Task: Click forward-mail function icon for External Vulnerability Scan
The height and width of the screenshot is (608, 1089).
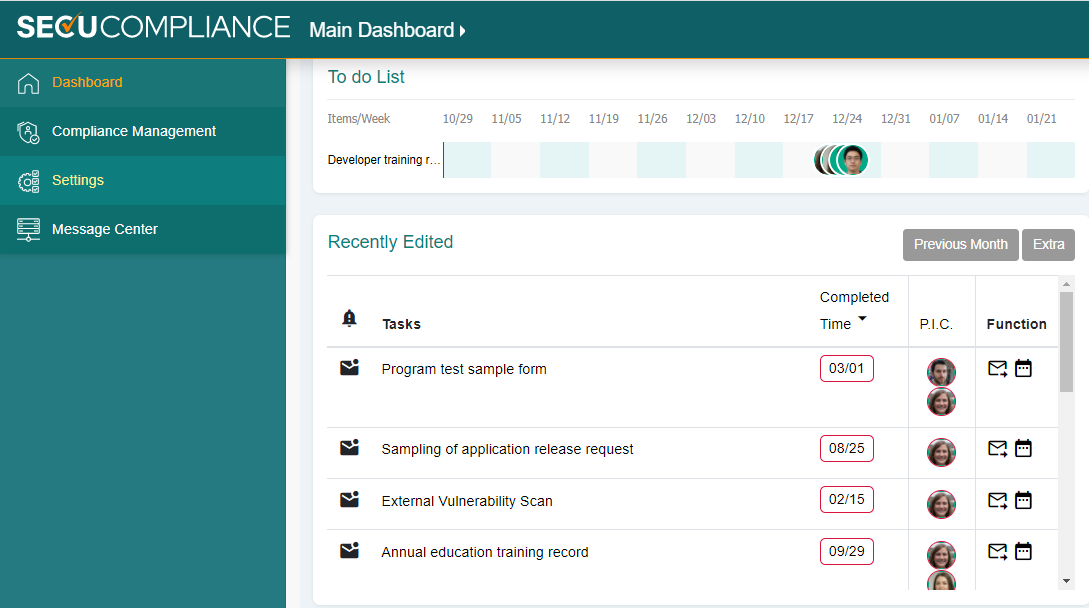Action: 997,500
